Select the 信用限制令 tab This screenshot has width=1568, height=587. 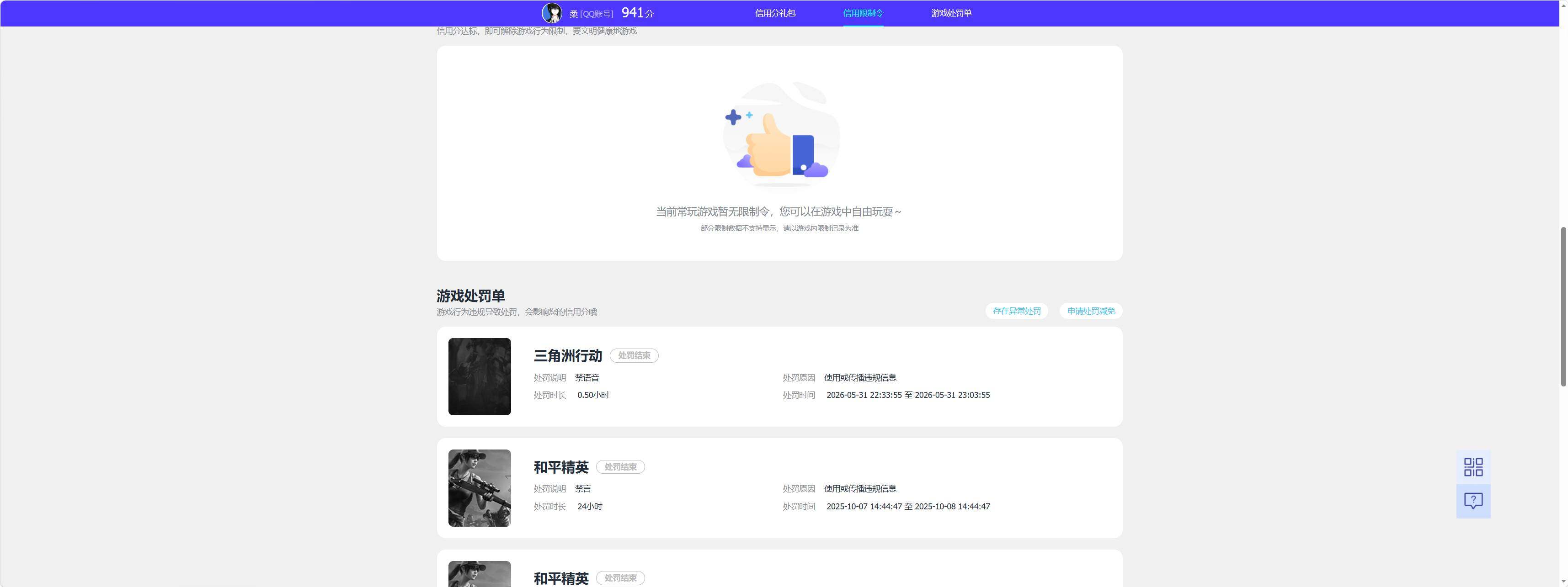pos(863,13)
